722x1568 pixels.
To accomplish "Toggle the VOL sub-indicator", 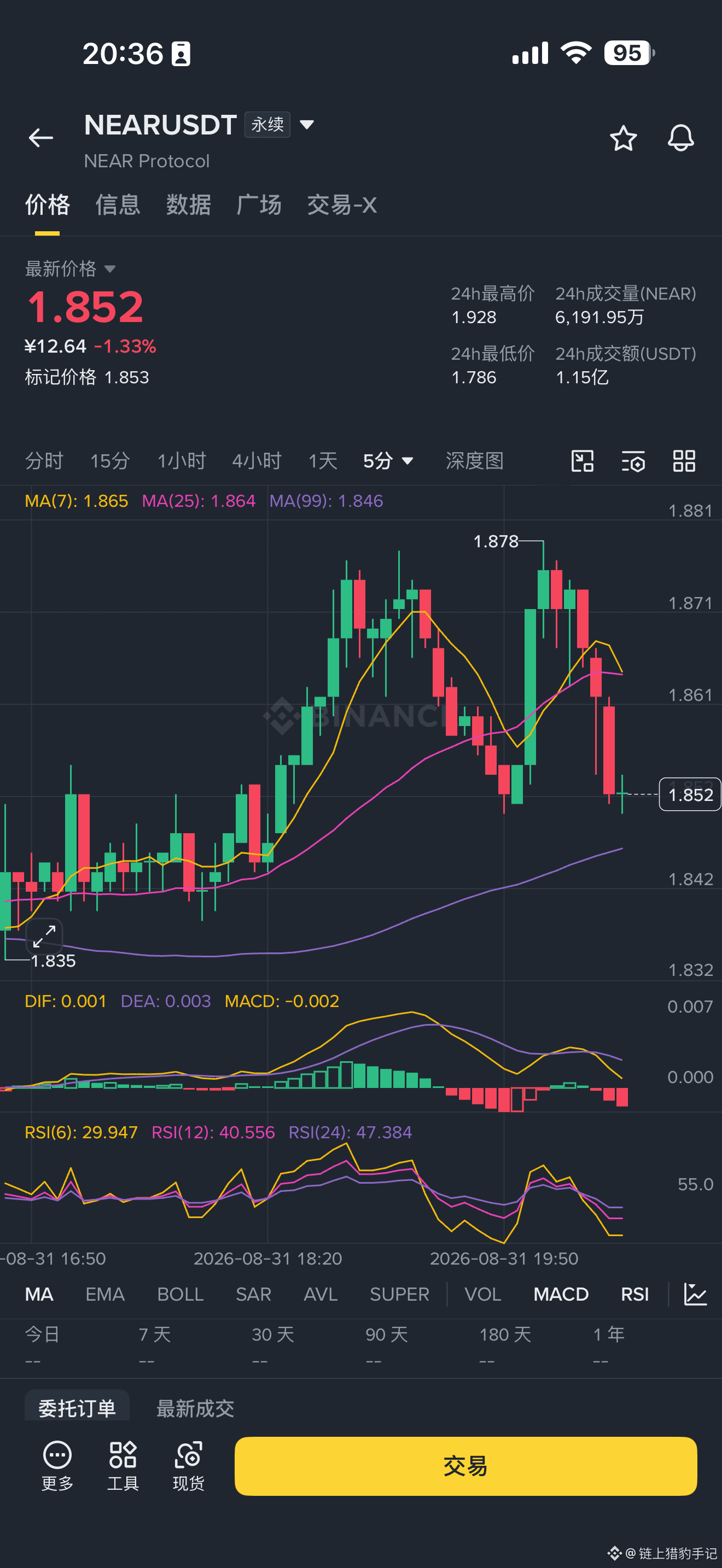I will 483,1294.
